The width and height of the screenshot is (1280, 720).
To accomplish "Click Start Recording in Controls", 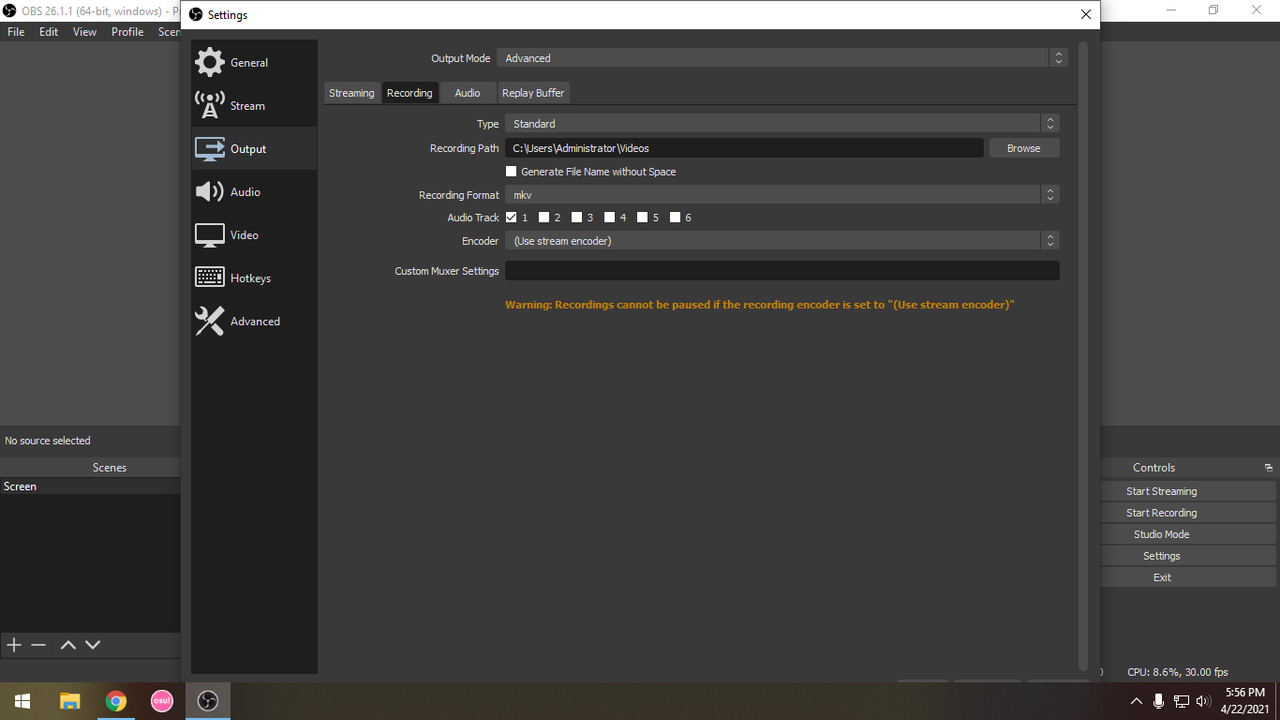I will click(1161, 513).
